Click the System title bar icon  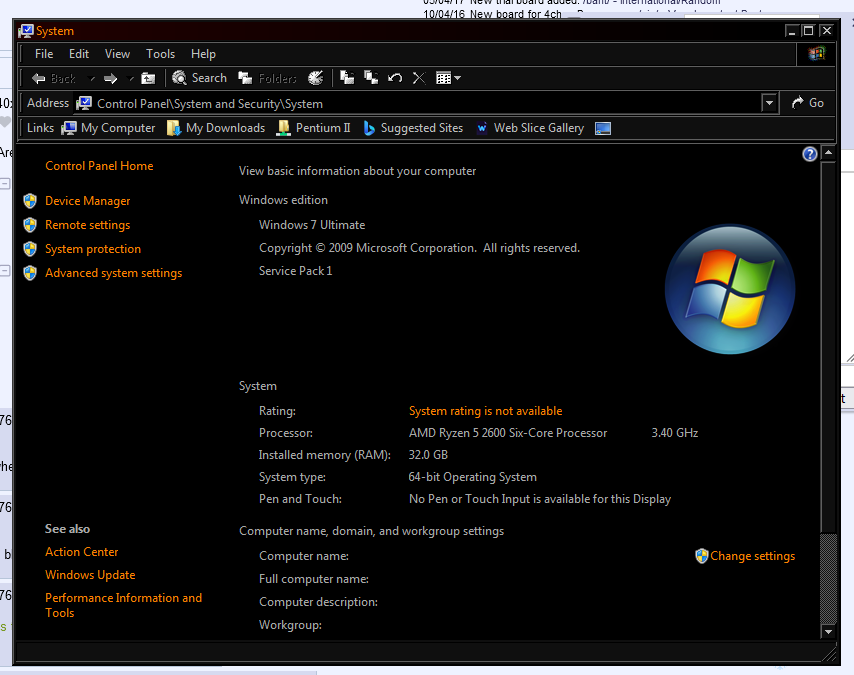click(x=26, y=31)
